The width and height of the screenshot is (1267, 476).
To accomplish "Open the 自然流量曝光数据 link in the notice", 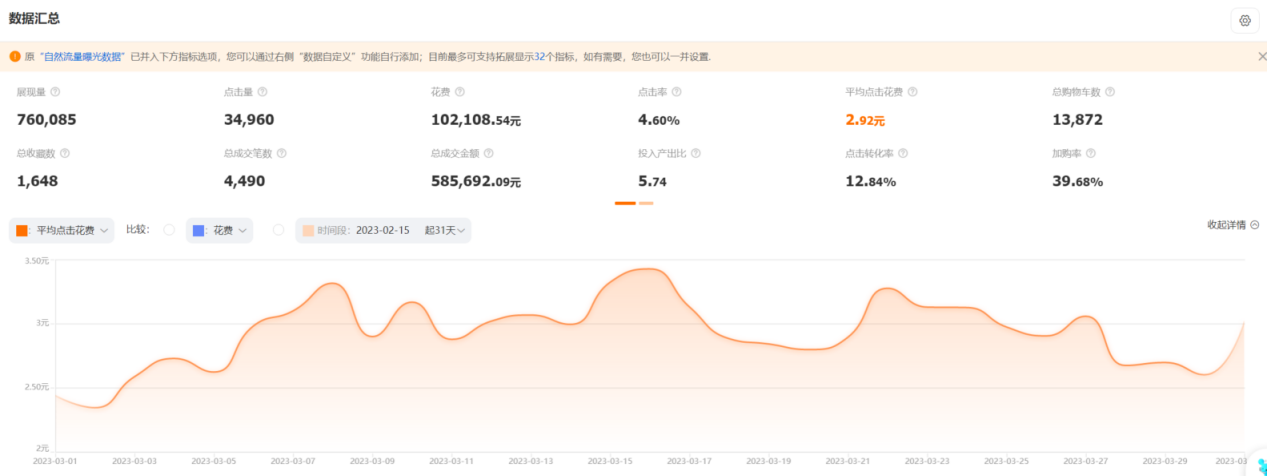I will click(84, 57).
